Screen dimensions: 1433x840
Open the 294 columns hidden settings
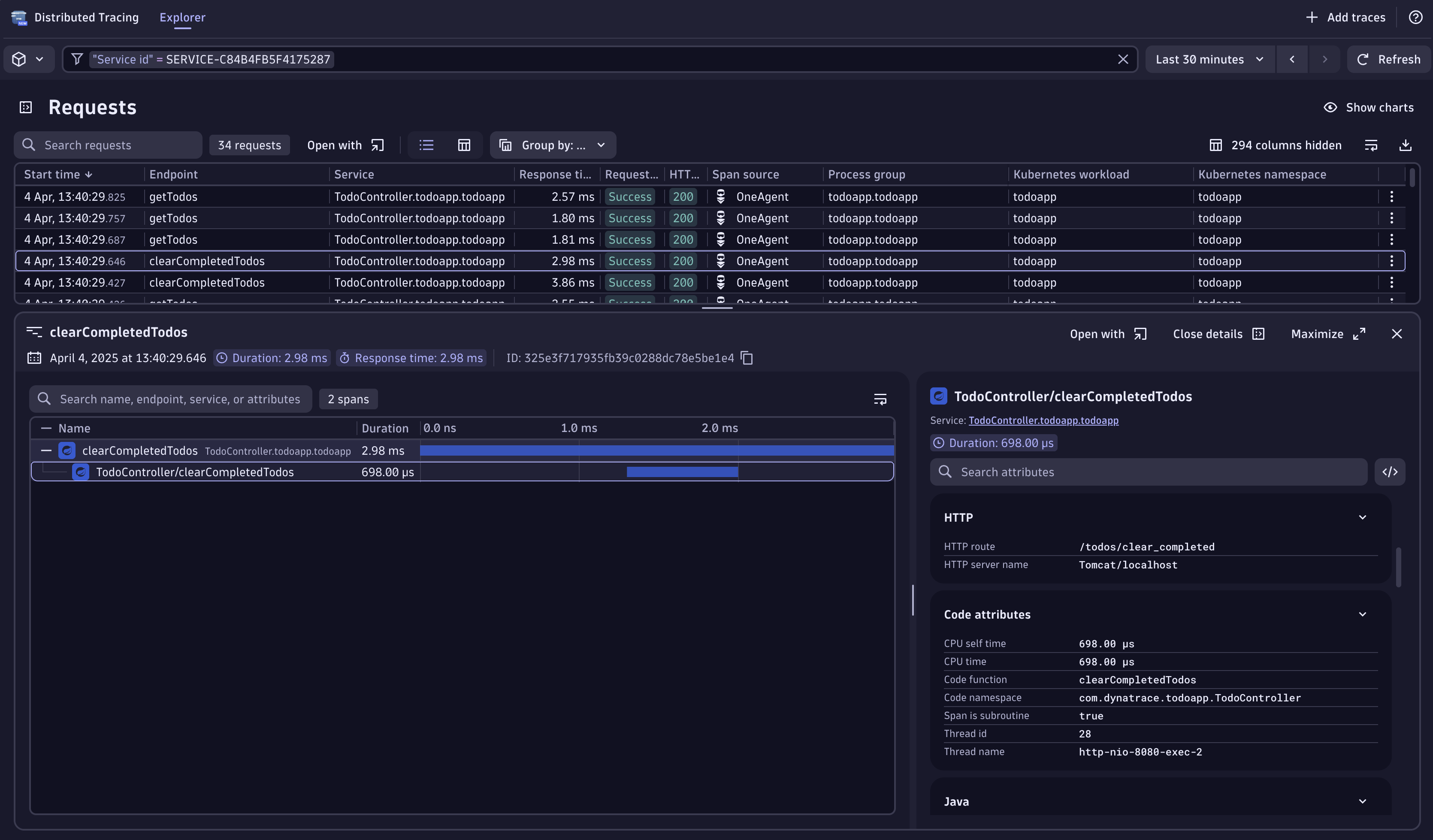pos(1275,145)
